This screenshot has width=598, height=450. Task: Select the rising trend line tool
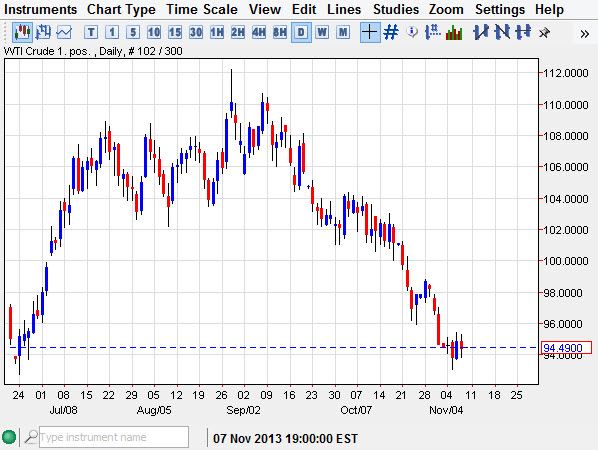coord(481,32)
